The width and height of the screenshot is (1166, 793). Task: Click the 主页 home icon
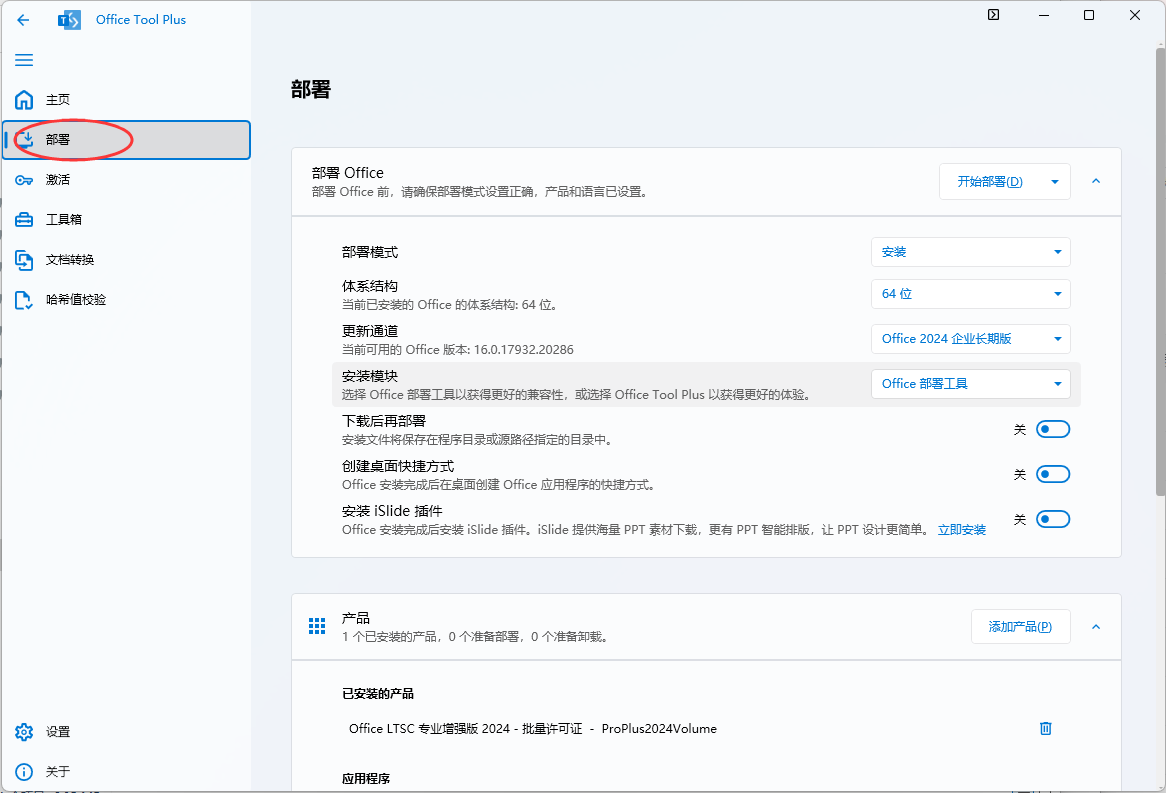pyautogui.click(x=24, y=100)
